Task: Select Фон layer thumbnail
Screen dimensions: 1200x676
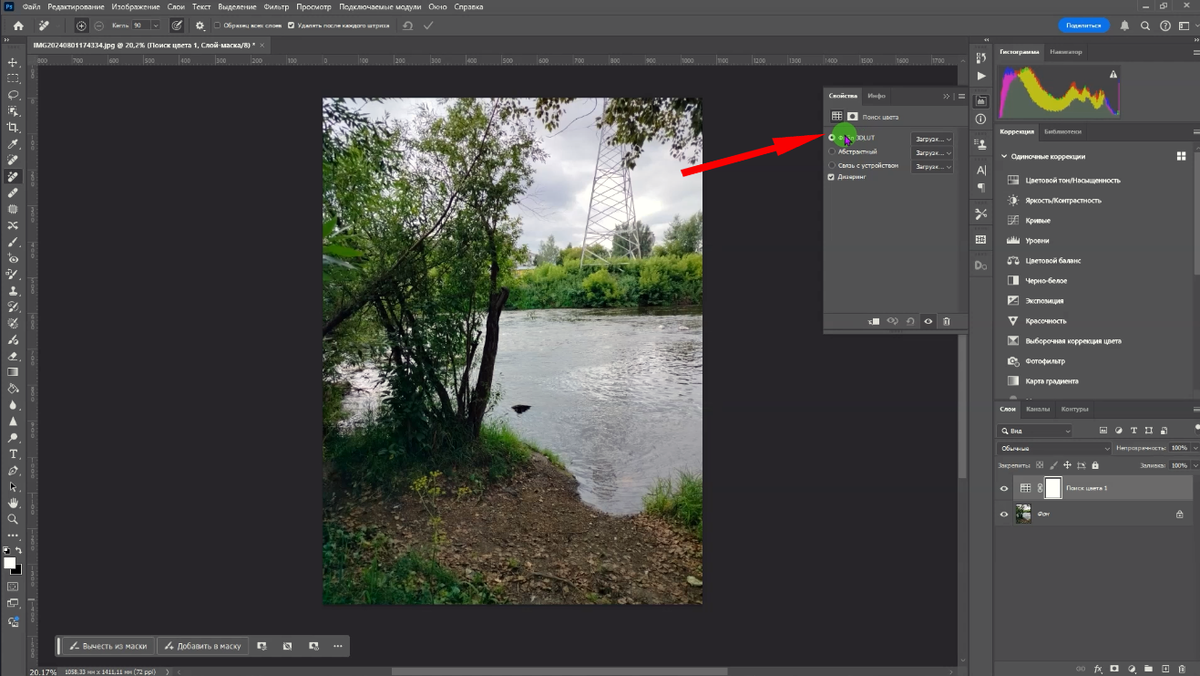Action: (x=1024, y=514)
